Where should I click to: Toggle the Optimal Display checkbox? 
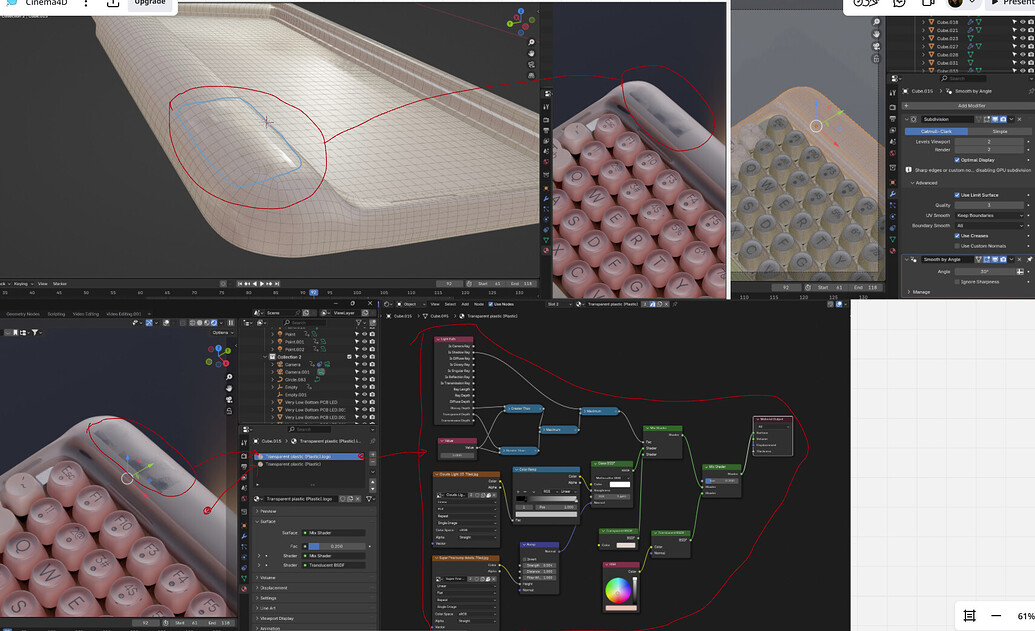[x=957, y=160]
